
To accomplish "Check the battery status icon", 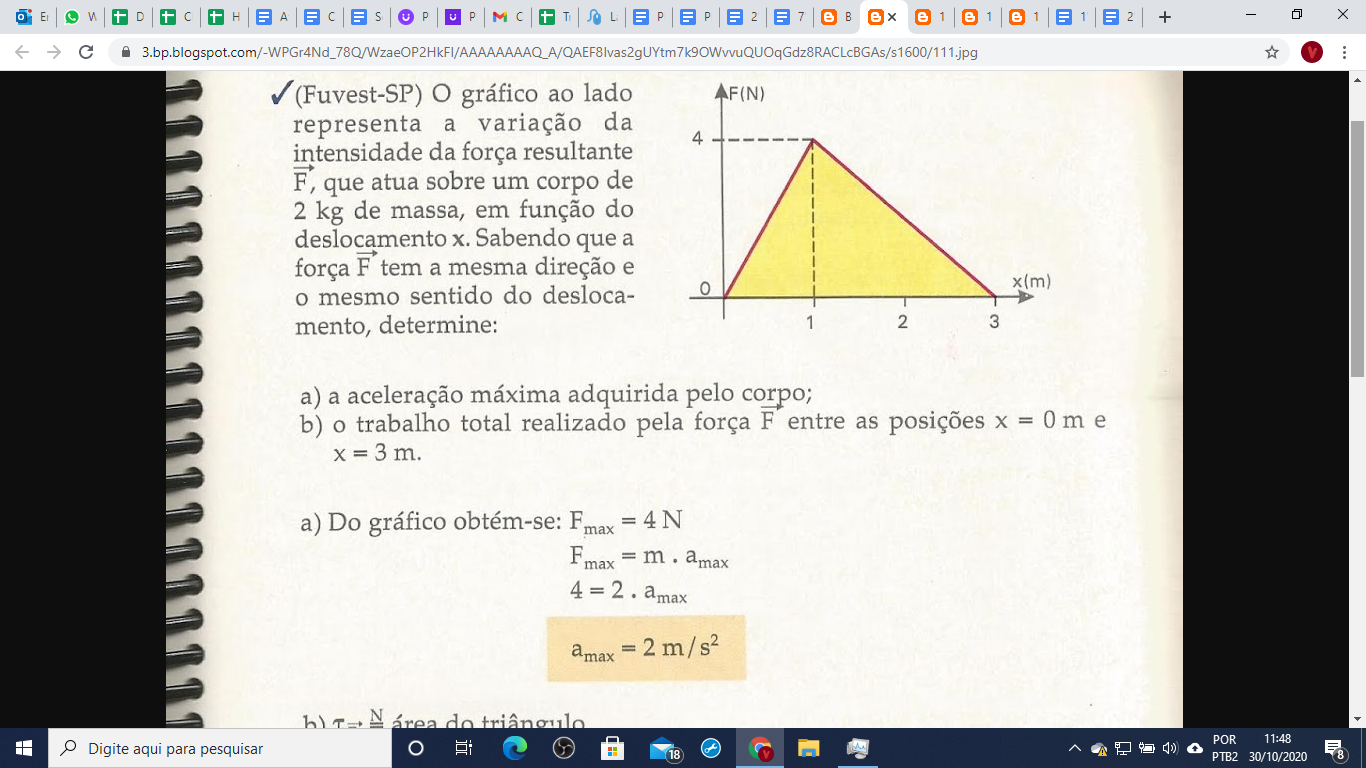I will [1146, 748].
